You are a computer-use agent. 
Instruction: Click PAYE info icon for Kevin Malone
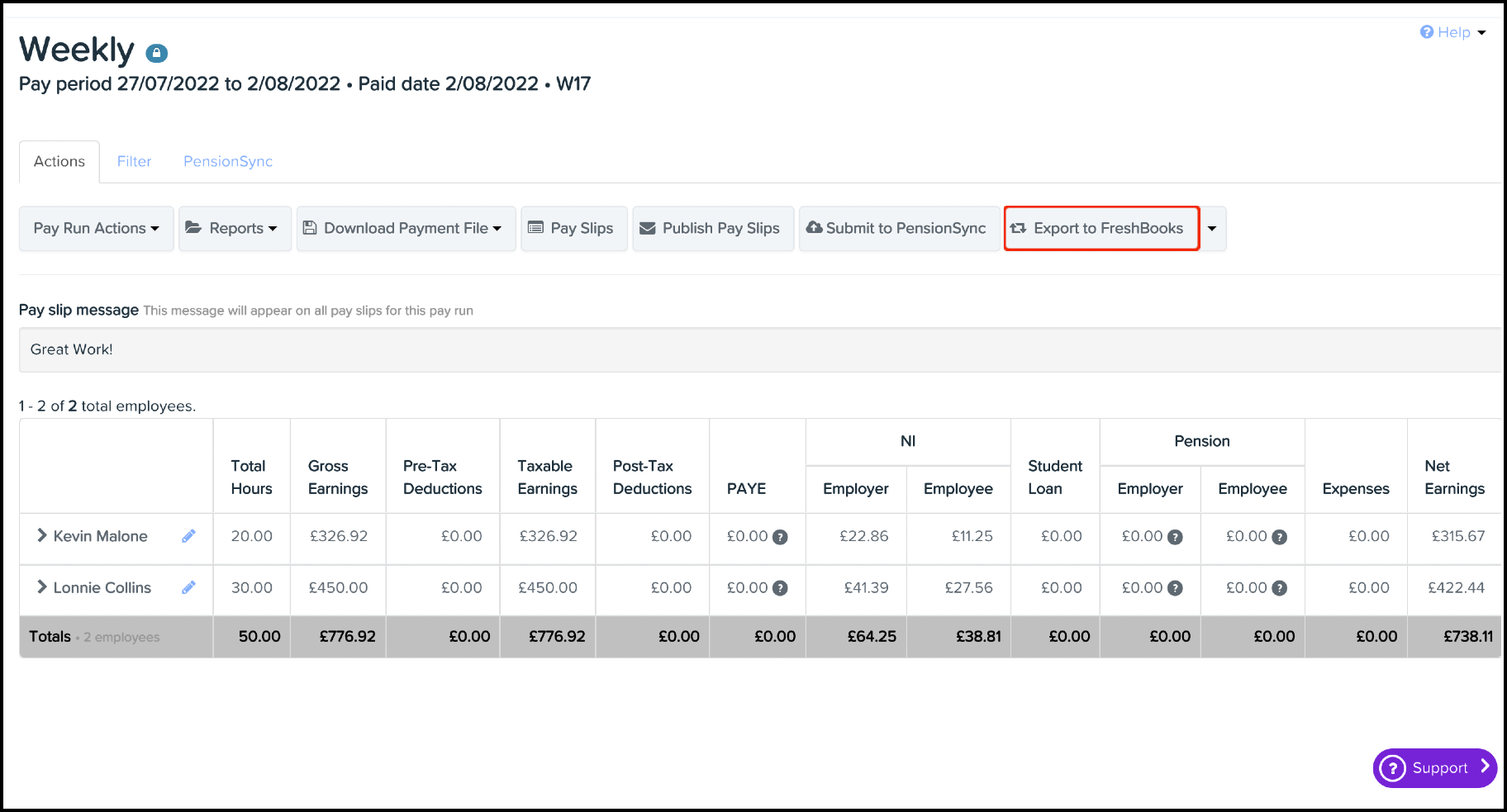click(x=780, y=537)
